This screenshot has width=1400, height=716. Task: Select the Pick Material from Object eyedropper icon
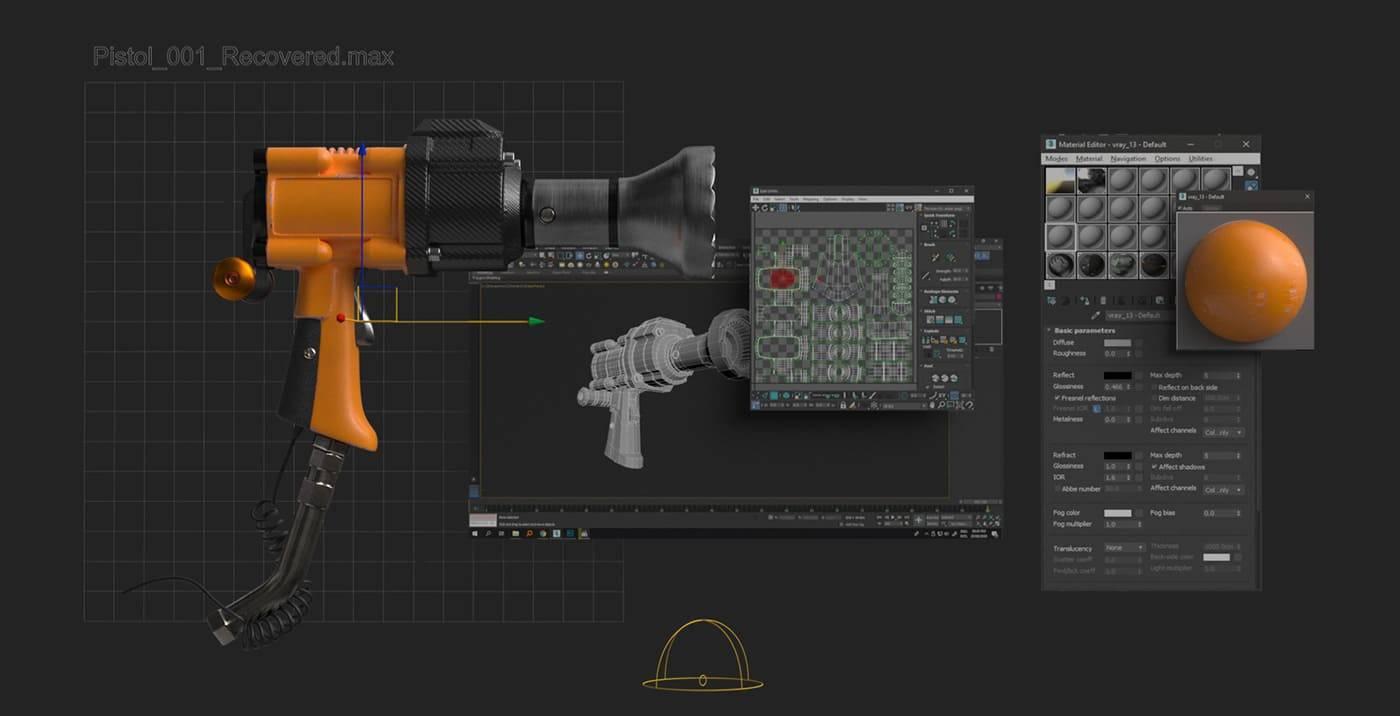[x=1098, y=313]
